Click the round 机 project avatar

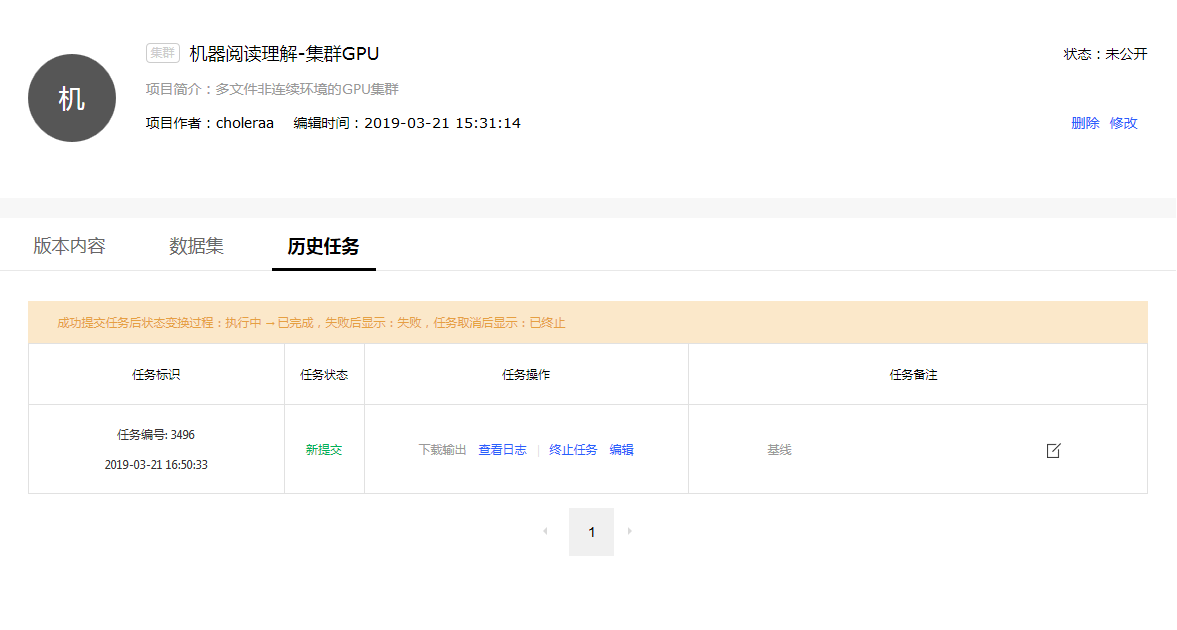(72, 98)
